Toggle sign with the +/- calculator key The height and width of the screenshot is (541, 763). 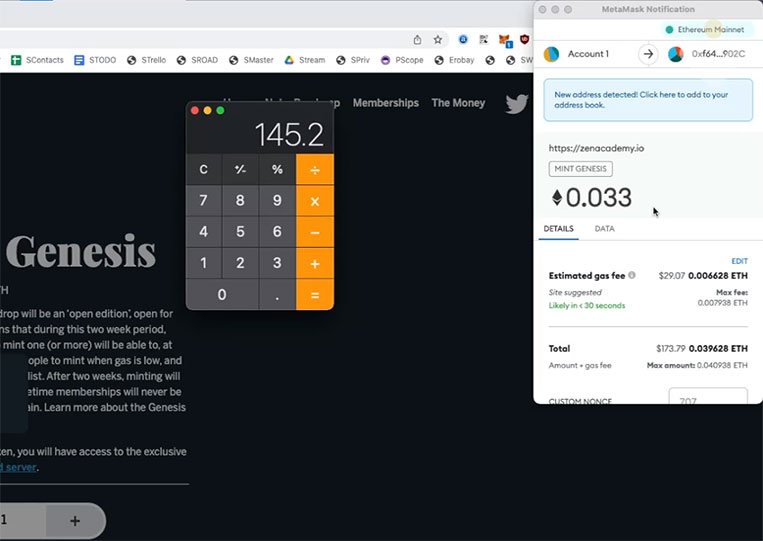[240, 169]
